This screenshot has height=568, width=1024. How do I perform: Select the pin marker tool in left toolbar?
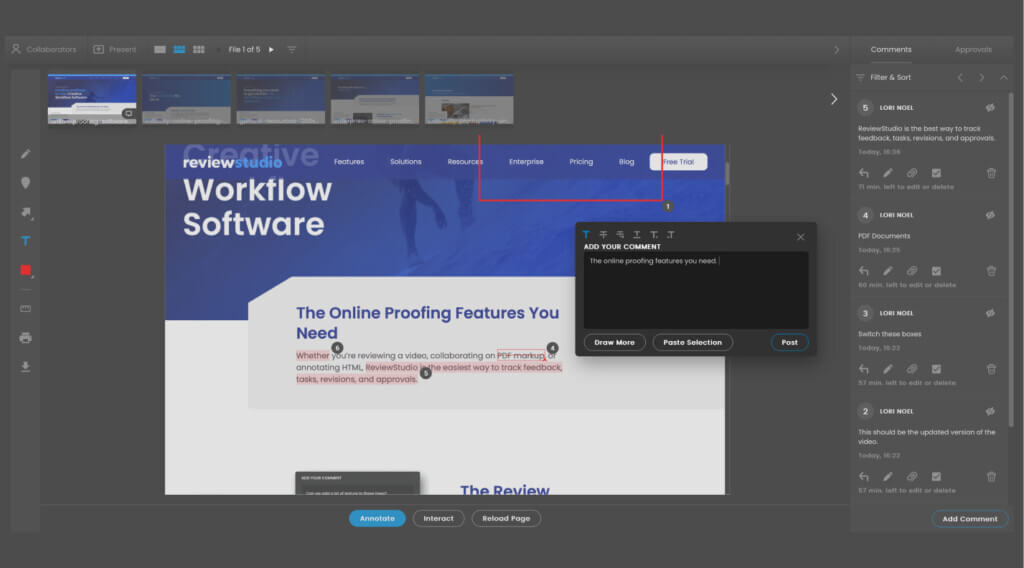[x=25, y=183]
